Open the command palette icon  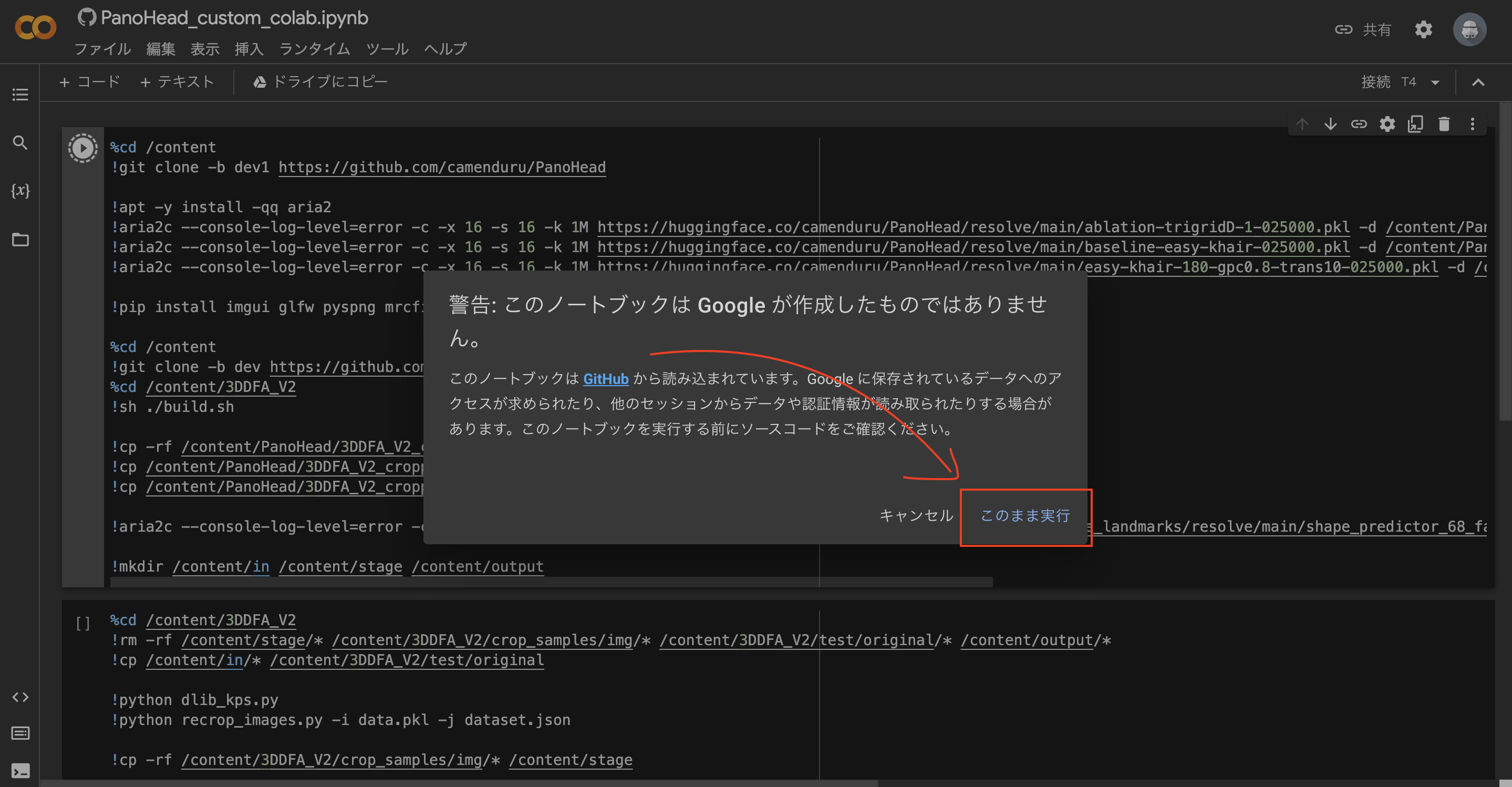tap(20, 733)
